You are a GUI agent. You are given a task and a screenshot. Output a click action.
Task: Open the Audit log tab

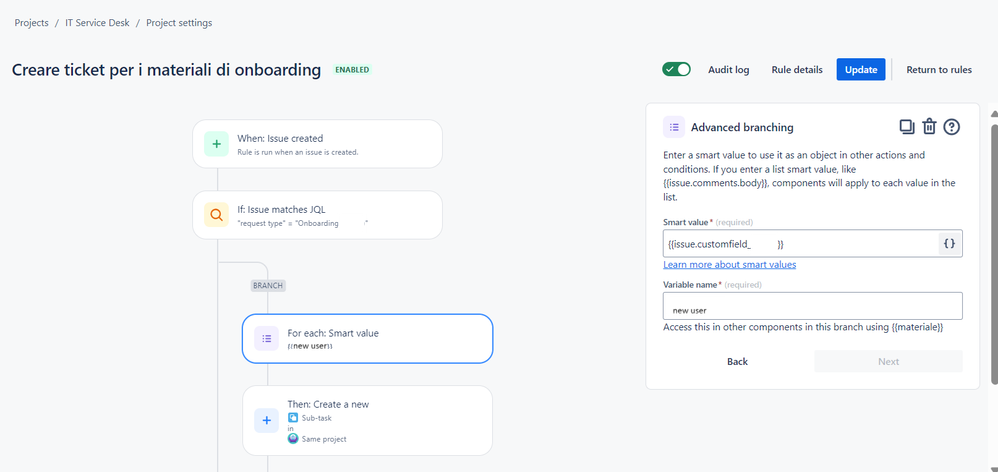[x=729, y=70]
